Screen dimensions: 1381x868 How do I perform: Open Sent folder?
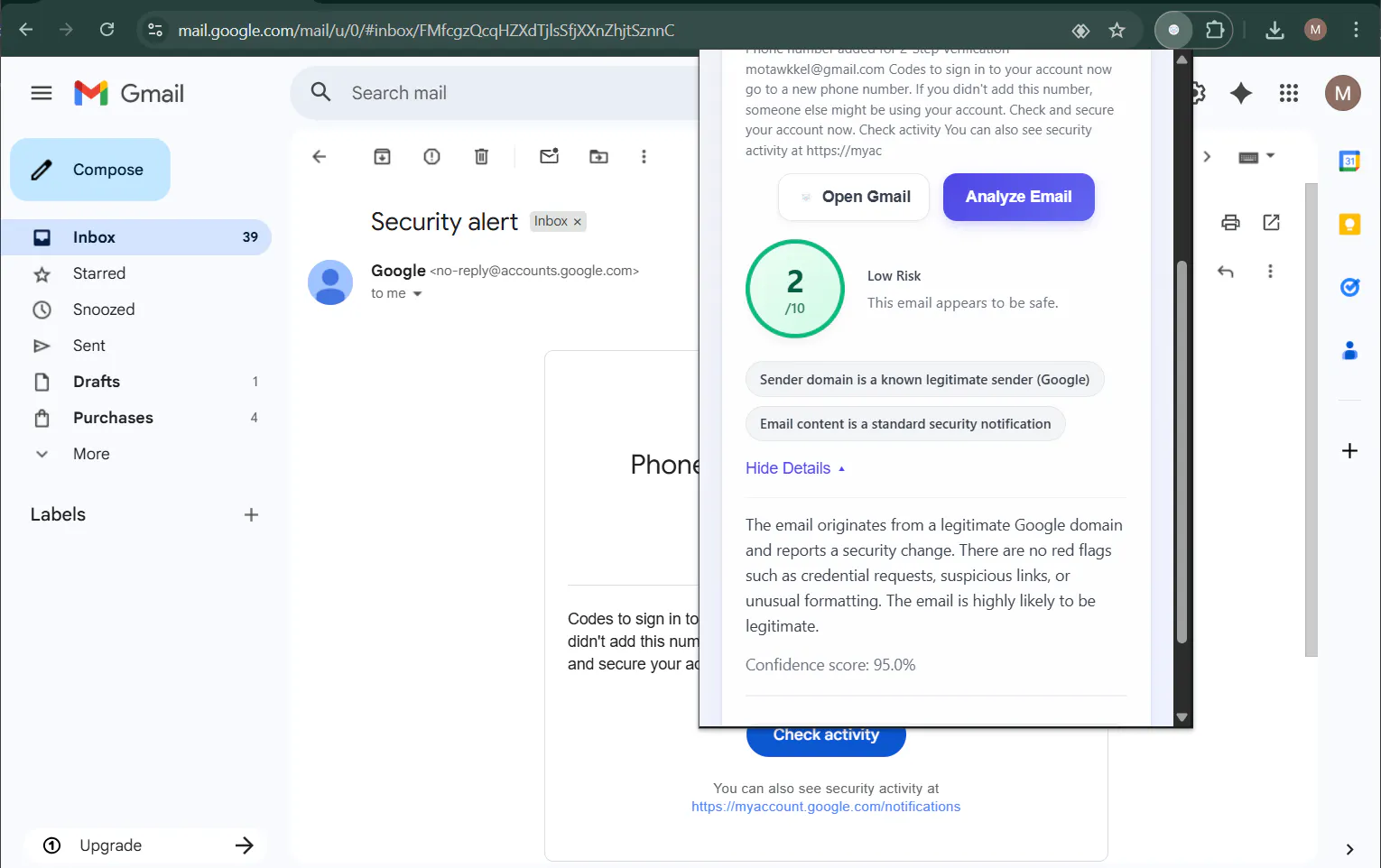click(135, 346)
